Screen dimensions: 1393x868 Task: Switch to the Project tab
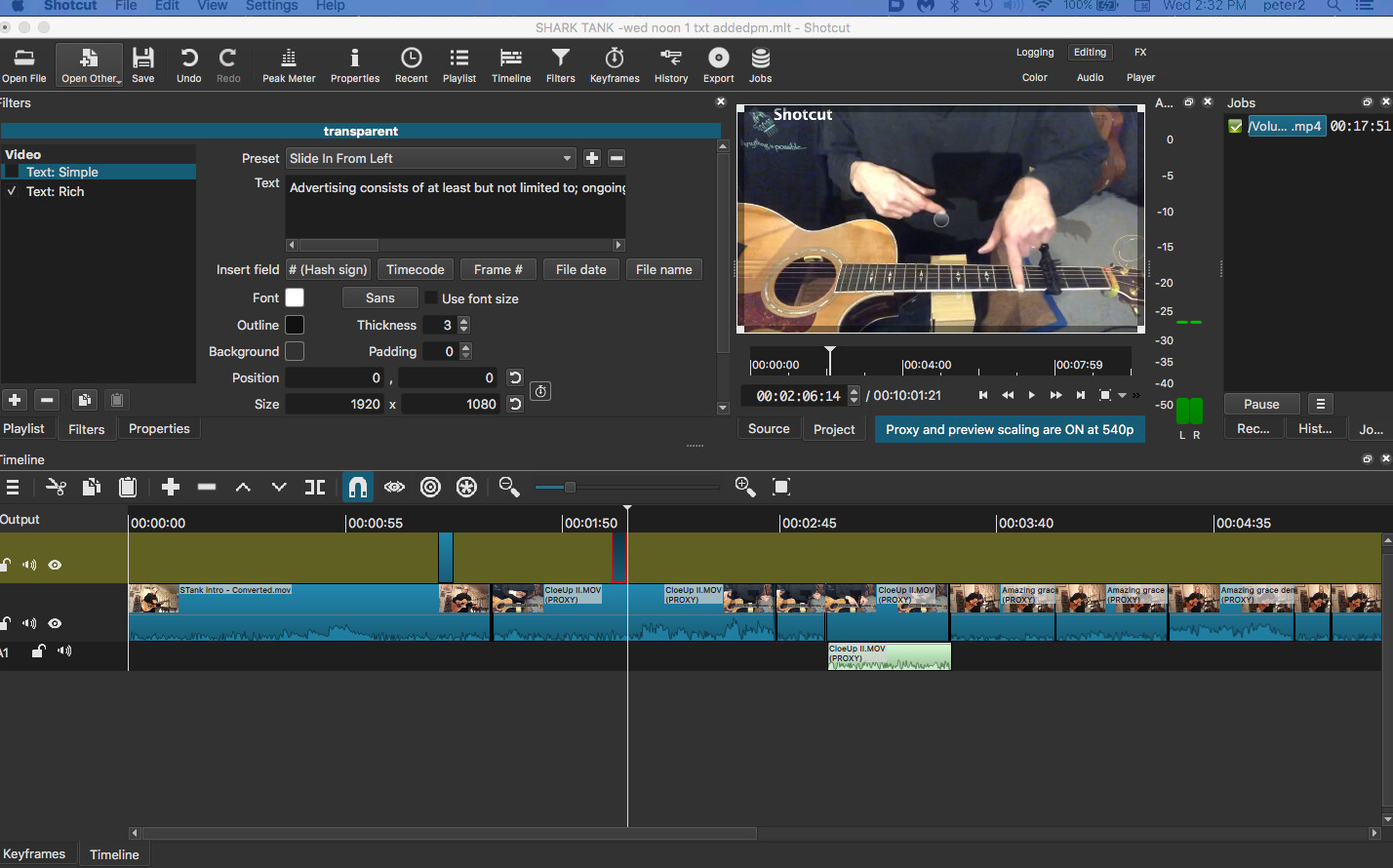coord(834,429)
